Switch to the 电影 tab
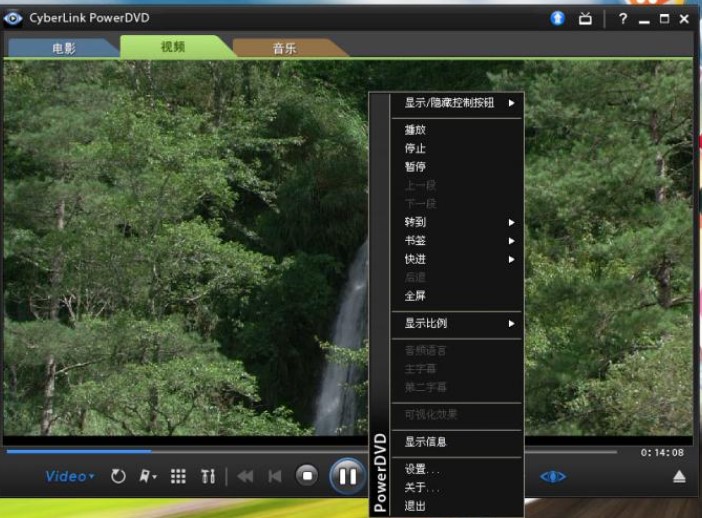 click(63, 47)
